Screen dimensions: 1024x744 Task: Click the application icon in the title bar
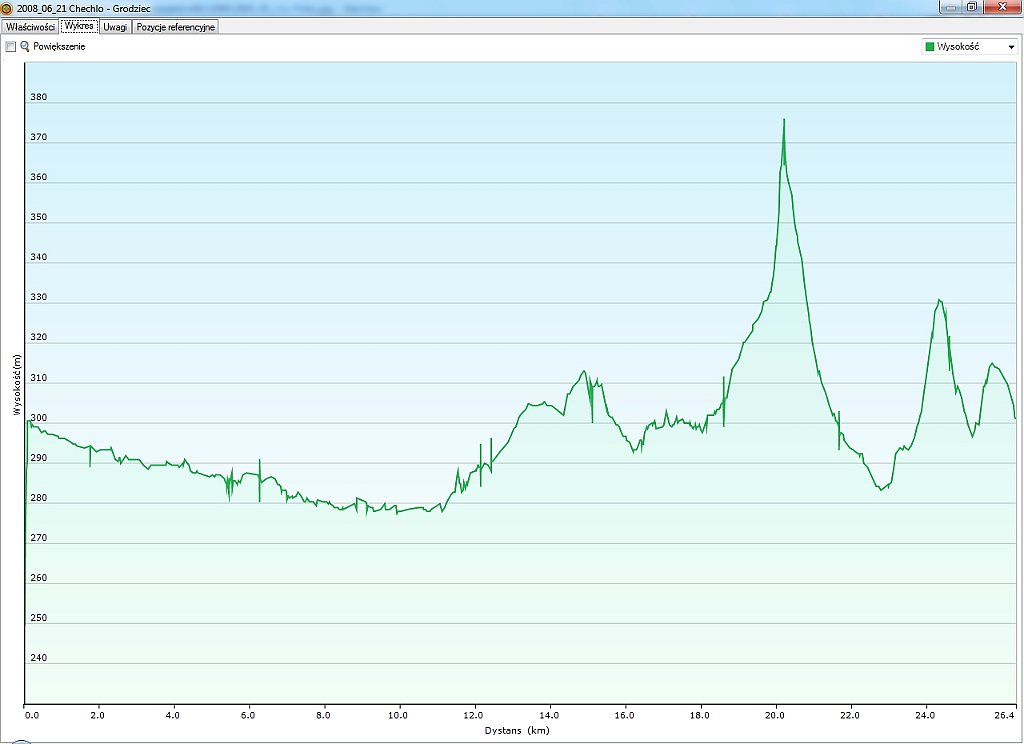point(7,7)
